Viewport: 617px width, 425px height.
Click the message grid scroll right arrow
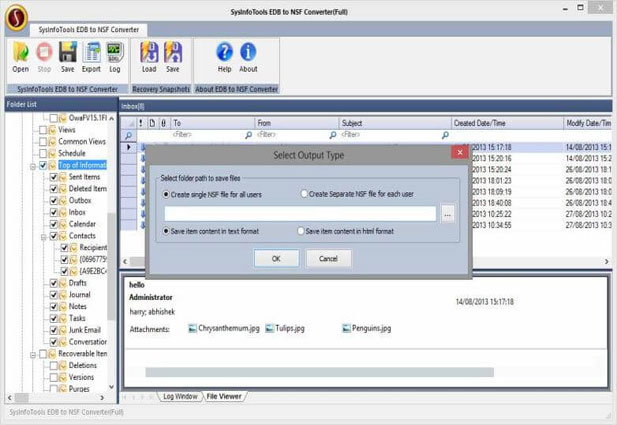coord(606,261)
